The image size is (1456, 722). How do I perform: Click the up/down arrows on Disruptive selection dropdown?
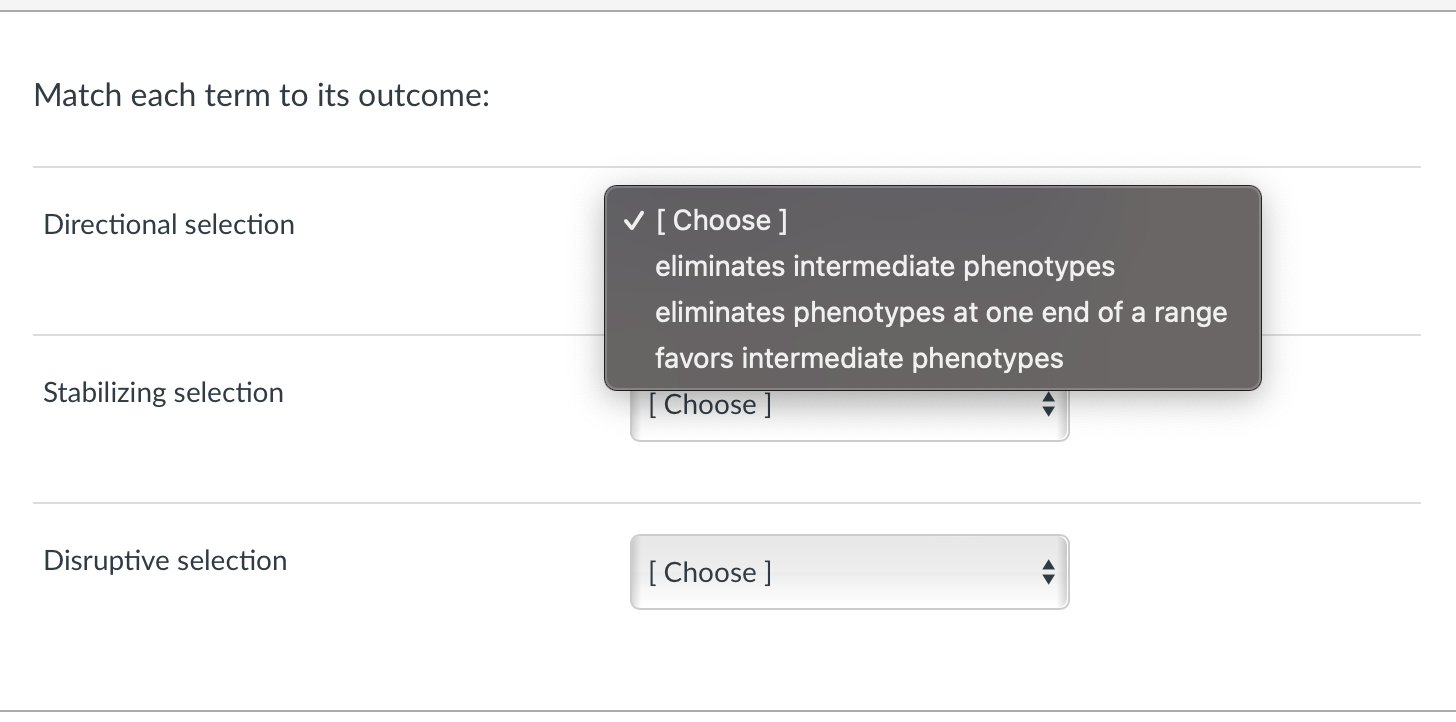(1047, 573)
